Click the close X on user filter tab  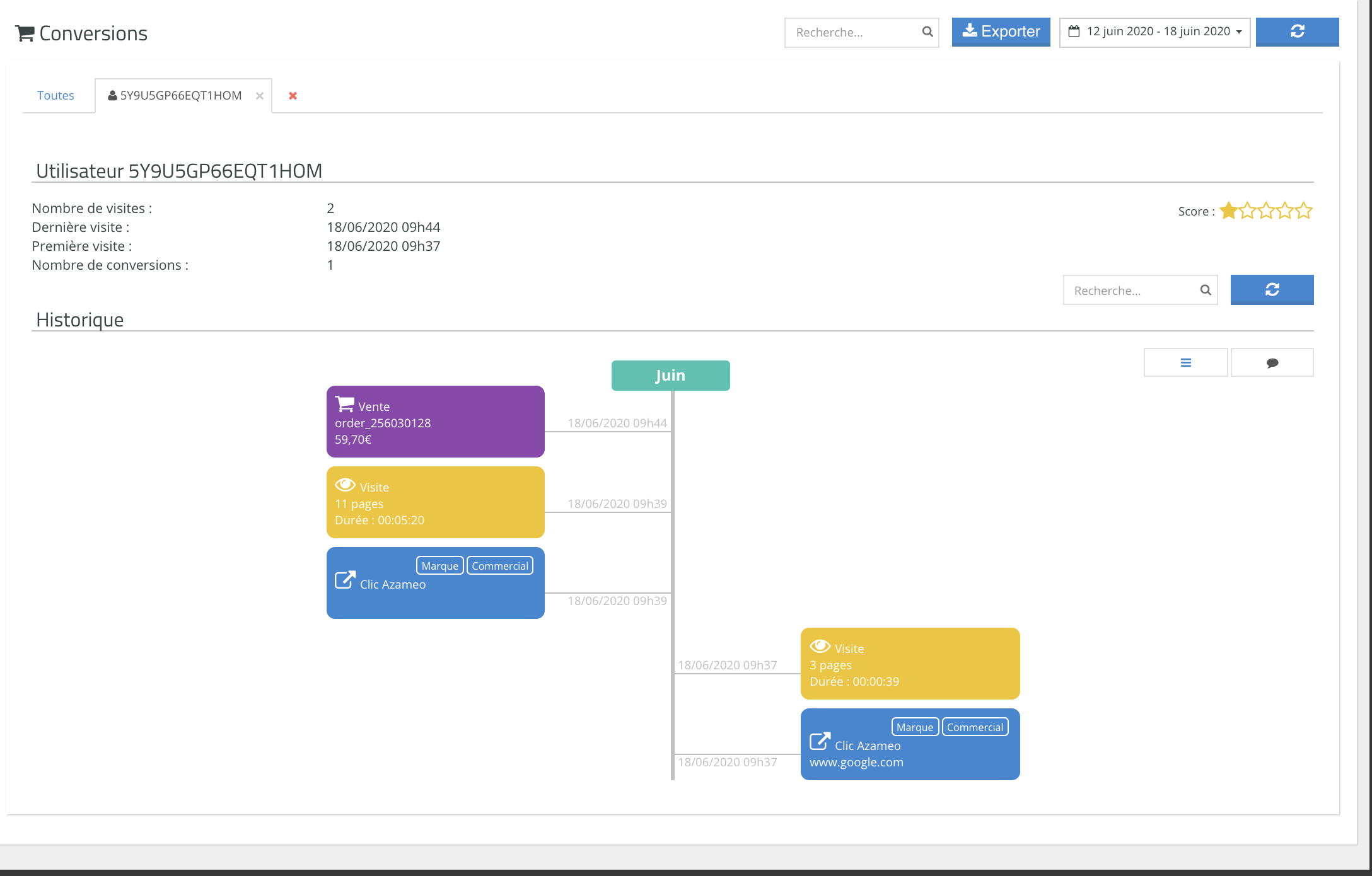(x=258, y=95)
